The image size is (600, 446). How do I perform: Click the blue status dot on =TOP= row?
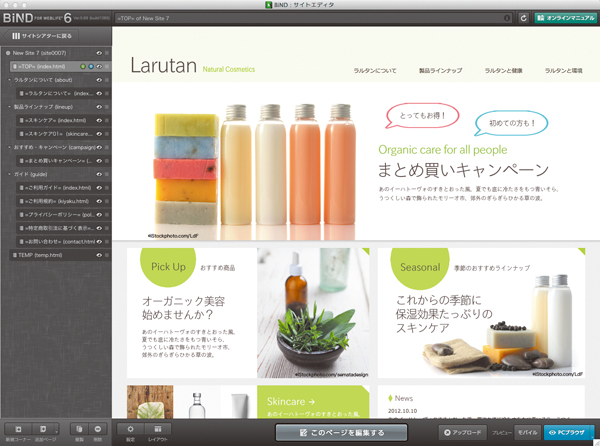point(91,67)
